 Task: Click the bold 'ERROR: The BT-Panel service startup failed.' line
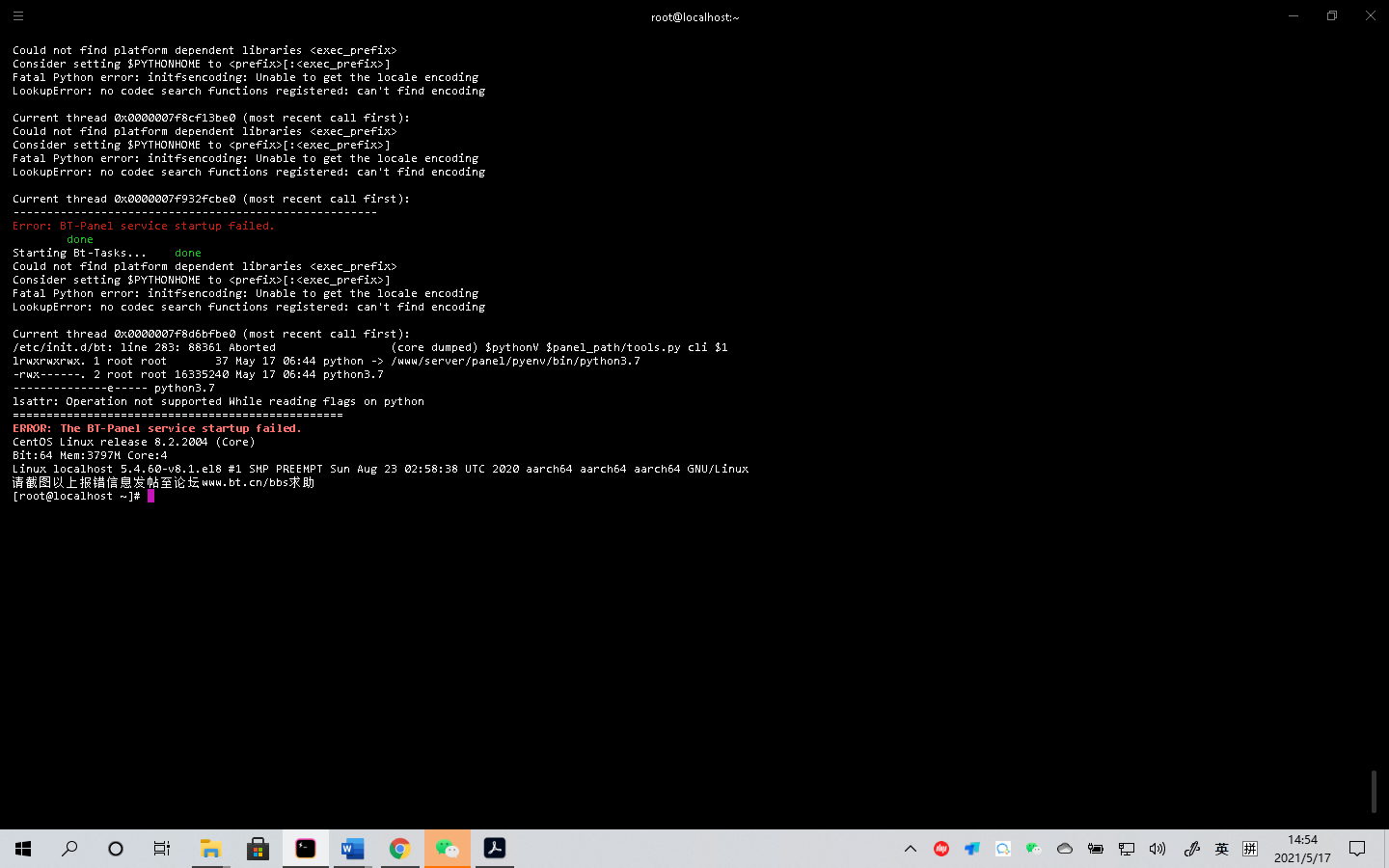tap(157, 428)
